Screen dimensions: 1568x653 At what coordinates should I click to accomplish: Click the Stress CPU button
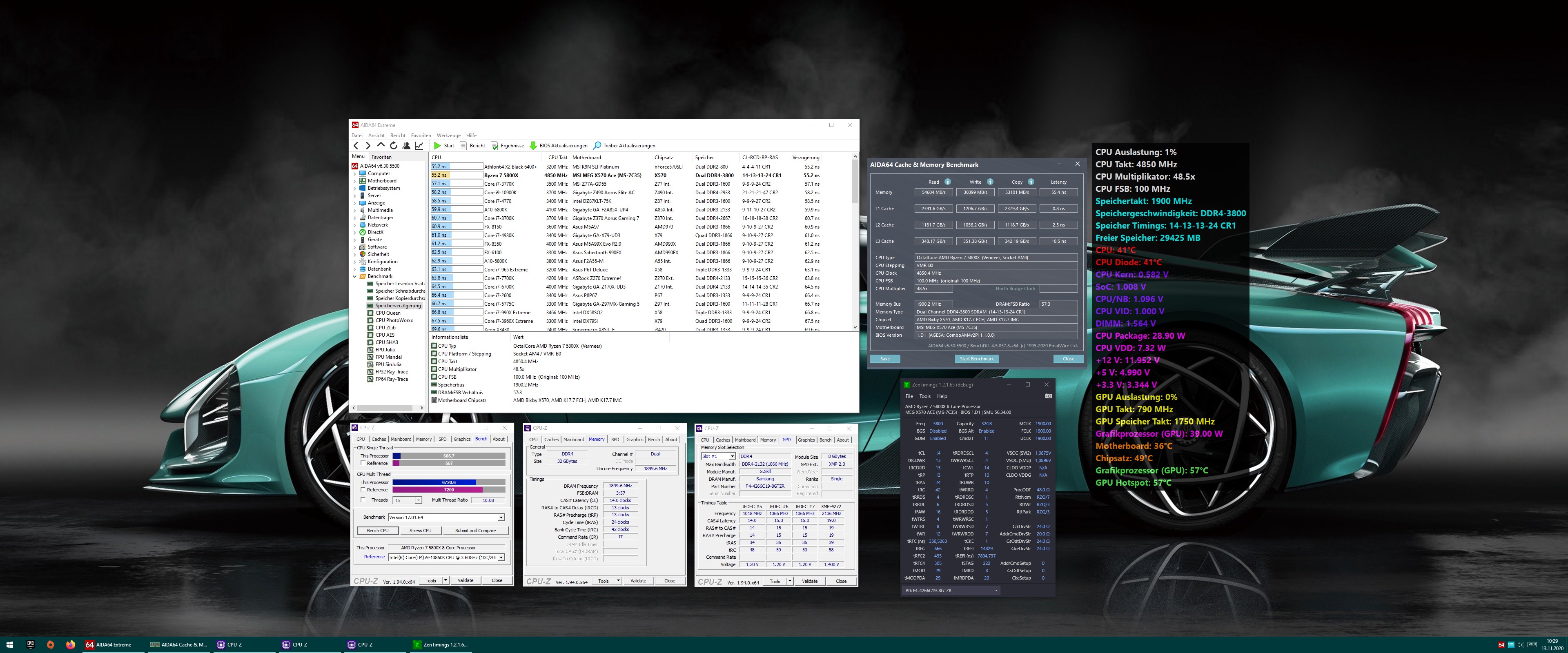pos(420,531)
